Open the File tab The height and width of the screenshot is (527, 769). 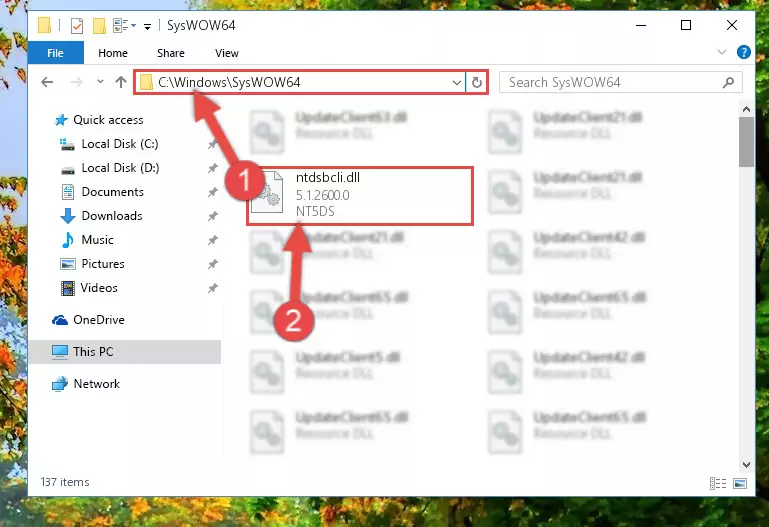click(55, 53)
